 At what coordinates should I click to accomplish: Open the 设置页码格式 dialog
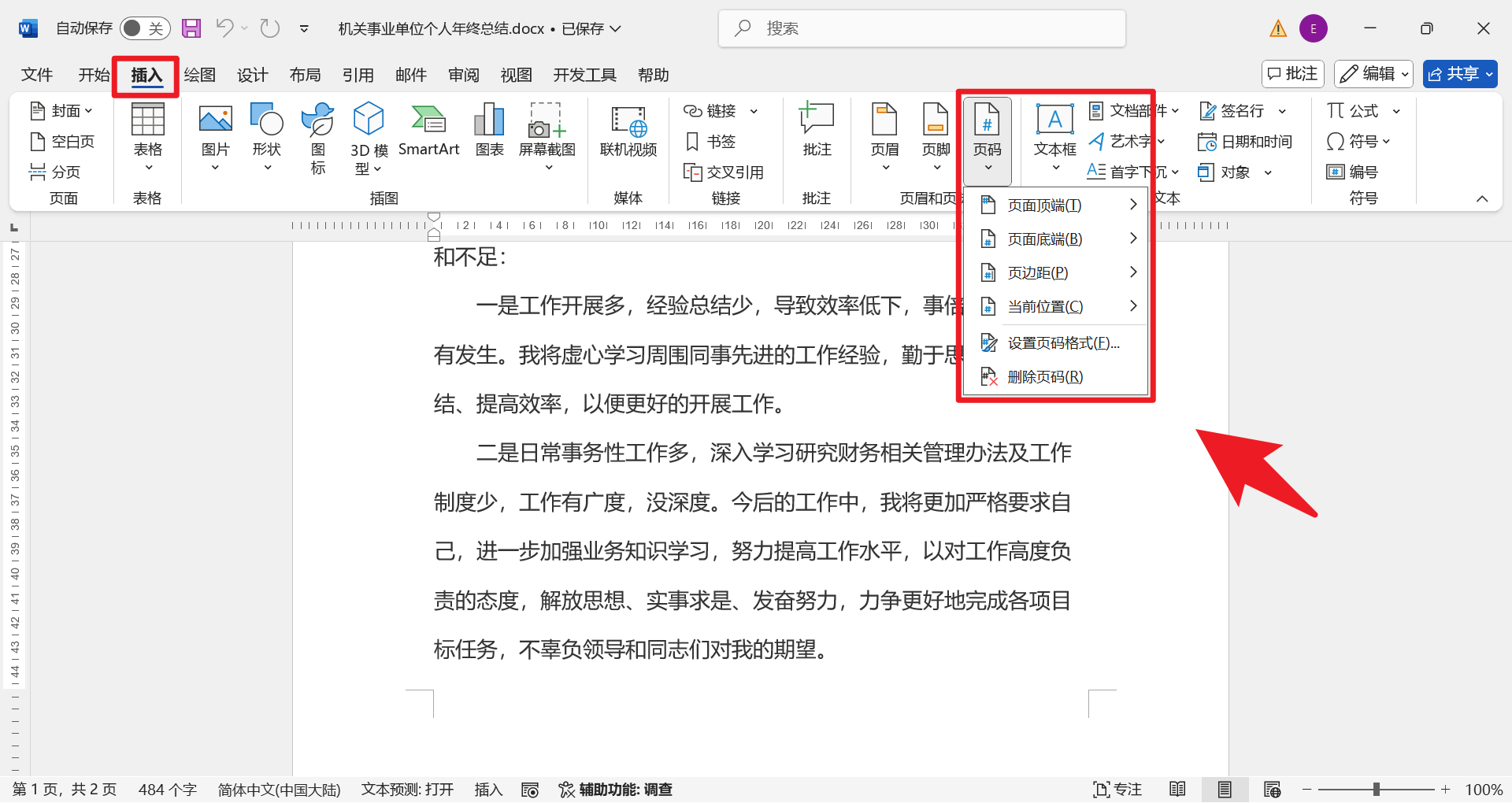point(1062,342)
